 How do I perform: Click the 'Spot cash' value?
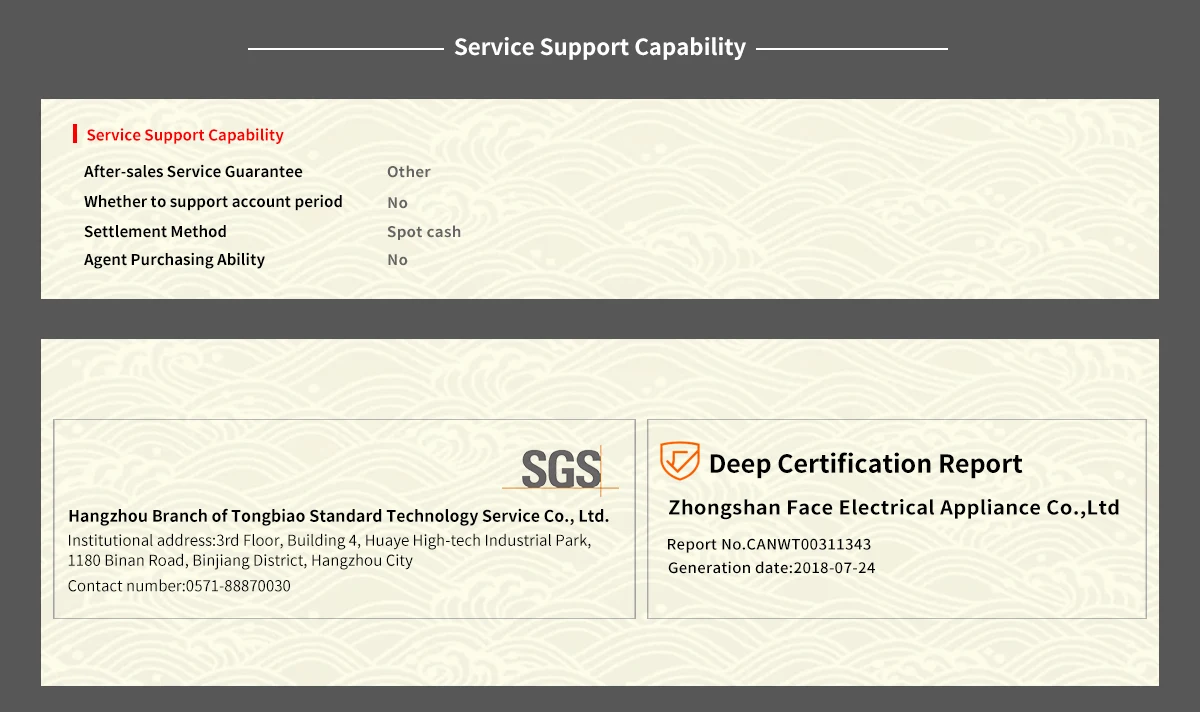(x=424, y=232)
